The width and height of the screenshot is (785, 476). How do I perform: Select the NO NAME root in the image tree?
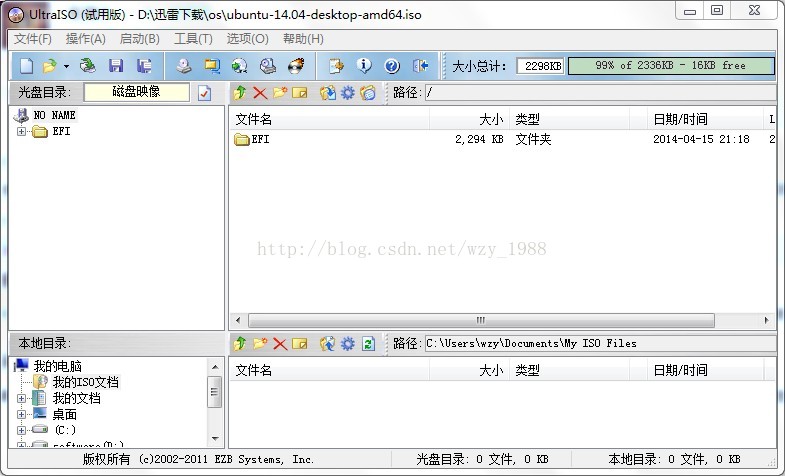tap(54, 115)
